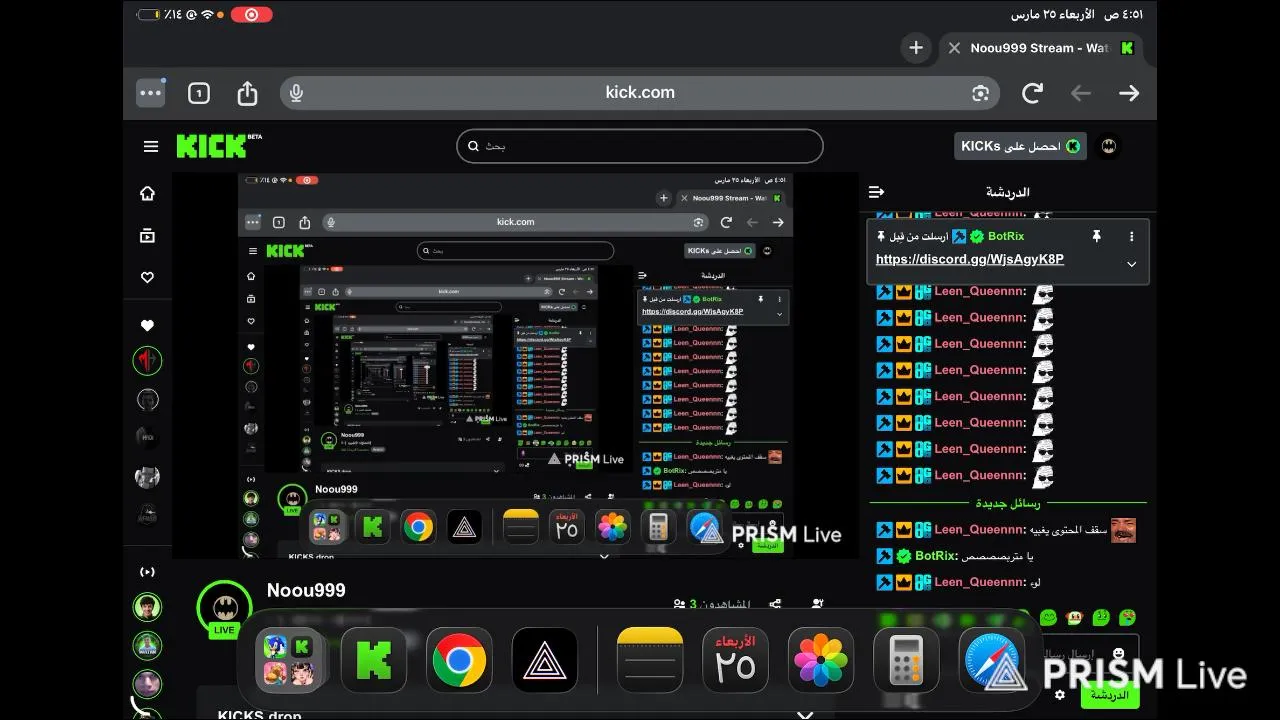Tap the red screen recording indicator

click(x=251, y=15)
